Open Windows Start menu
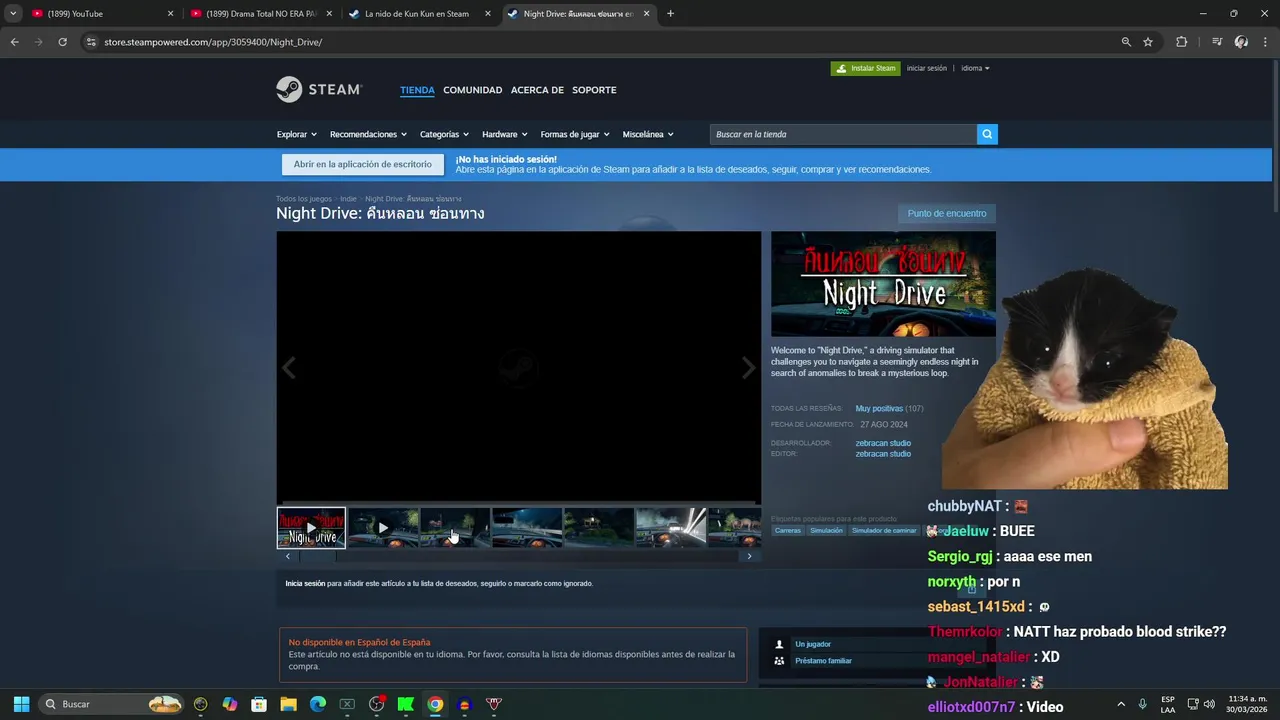 coord(21,704)
